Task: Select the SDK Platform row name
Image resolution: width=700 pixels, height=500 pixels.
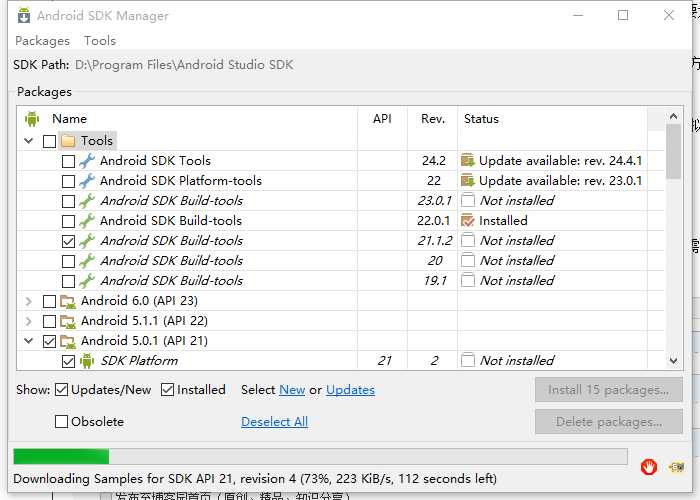Action: tap(139, 361)
